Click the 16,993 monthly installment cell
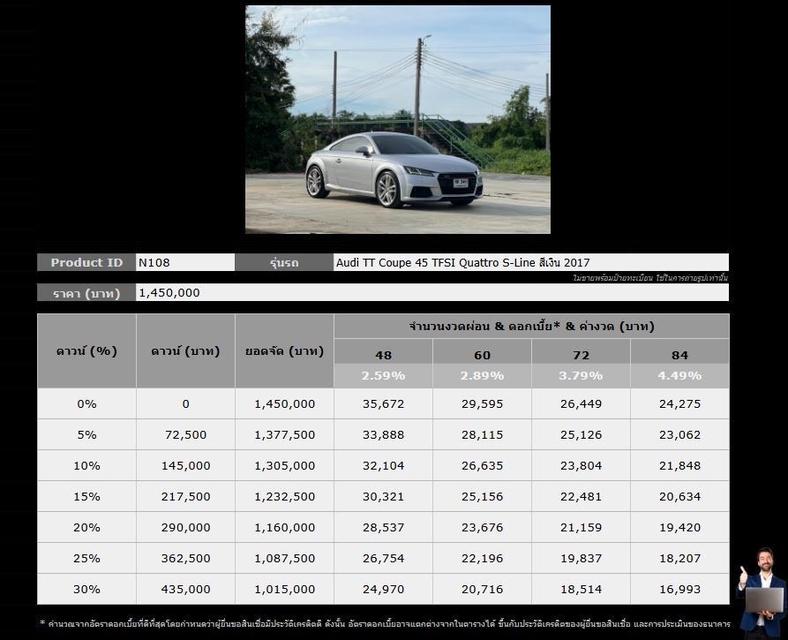This screenshot has height=640, width=788. coord(680,590)
